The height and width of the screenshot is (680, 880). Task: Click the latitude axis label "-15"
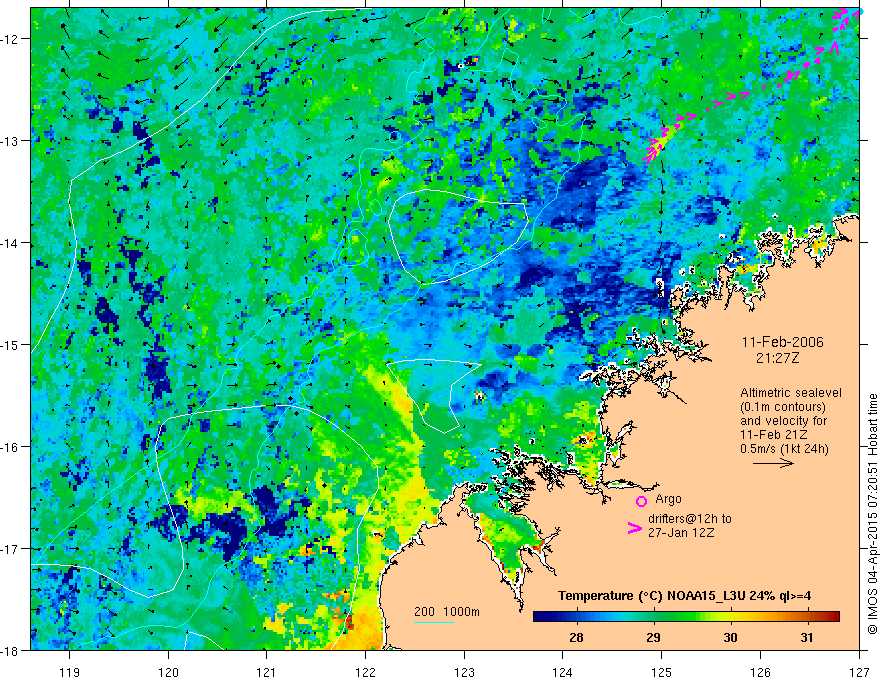10,345
